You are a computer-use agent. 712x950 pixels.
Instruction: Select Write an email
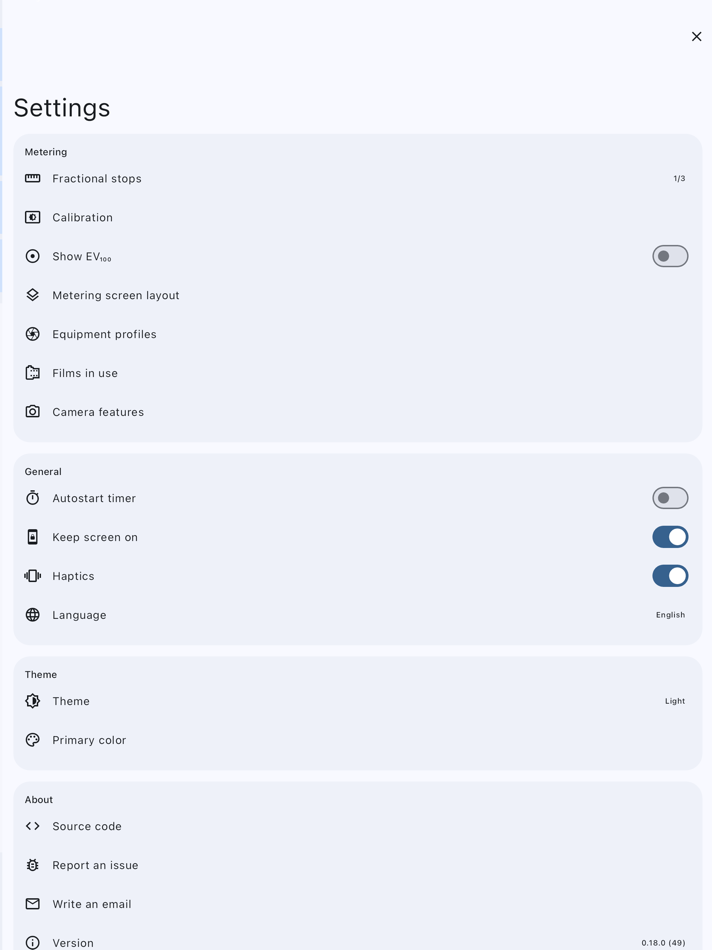pyautogui.click(x=356, y=904)
